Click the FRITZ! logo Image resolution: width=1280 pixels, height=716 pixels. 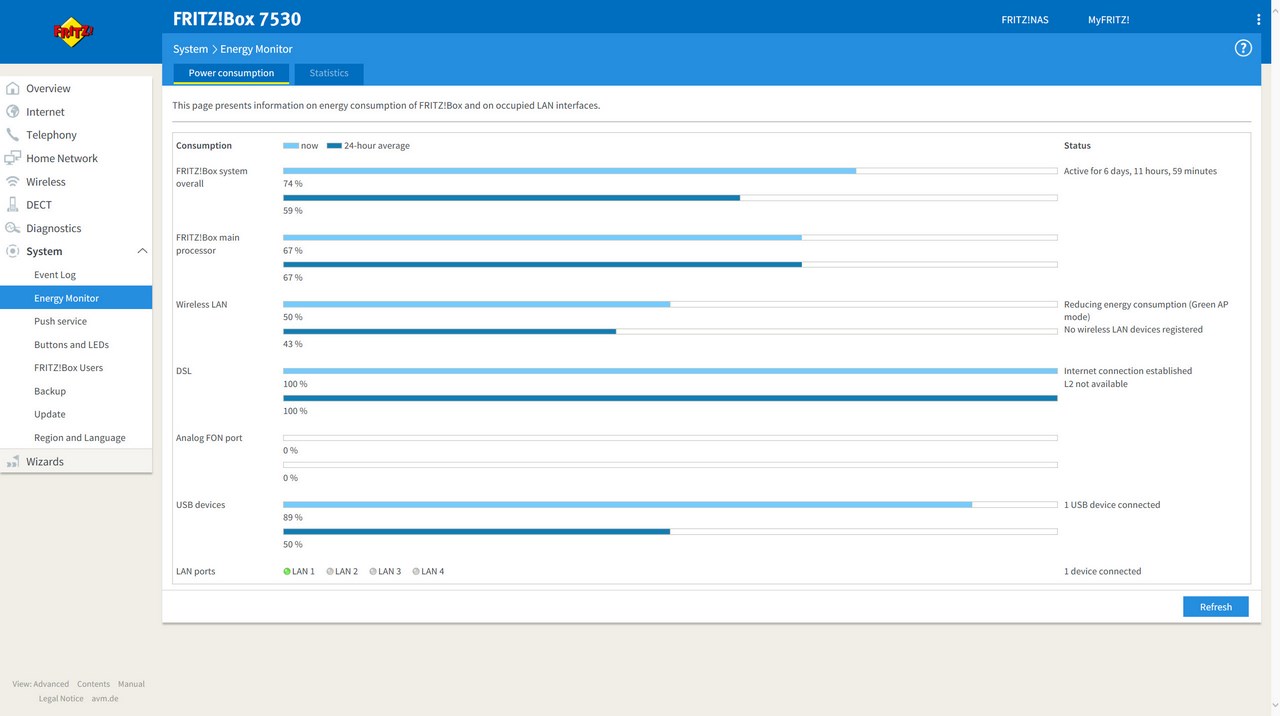coord(73,32)
